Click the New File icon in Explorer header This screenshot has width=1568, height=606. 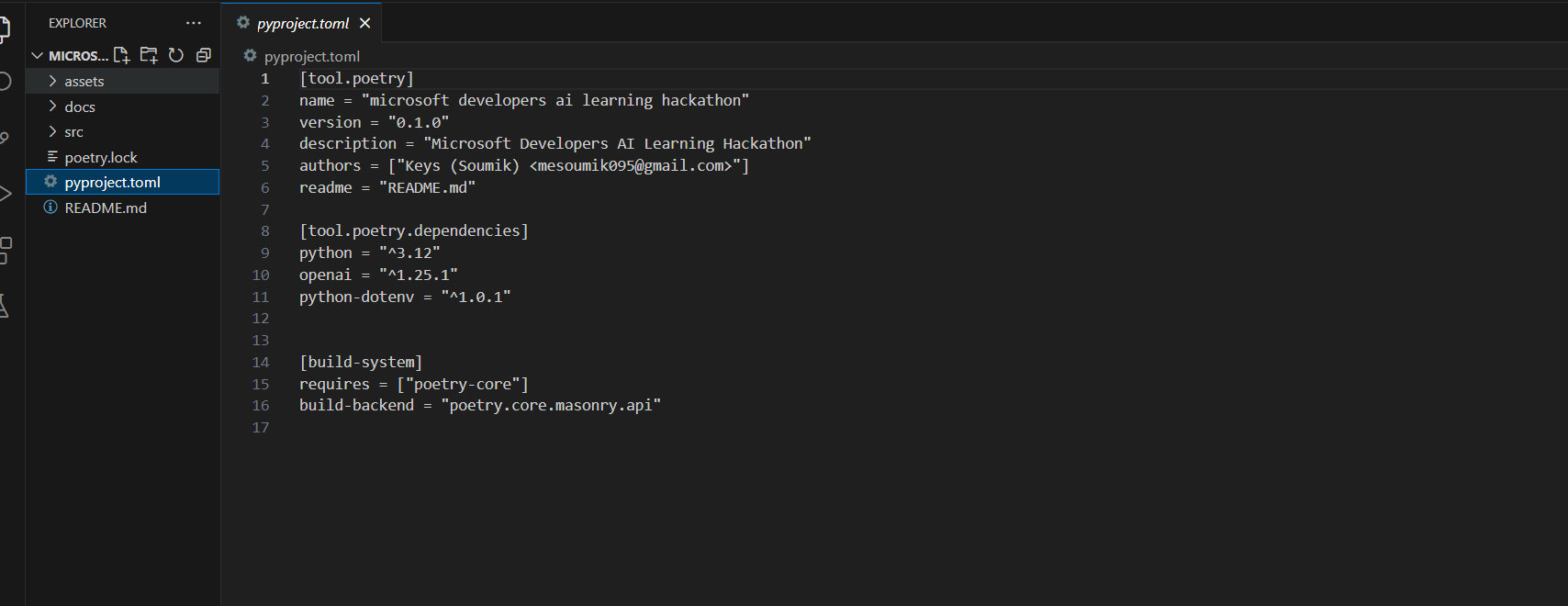121,55
